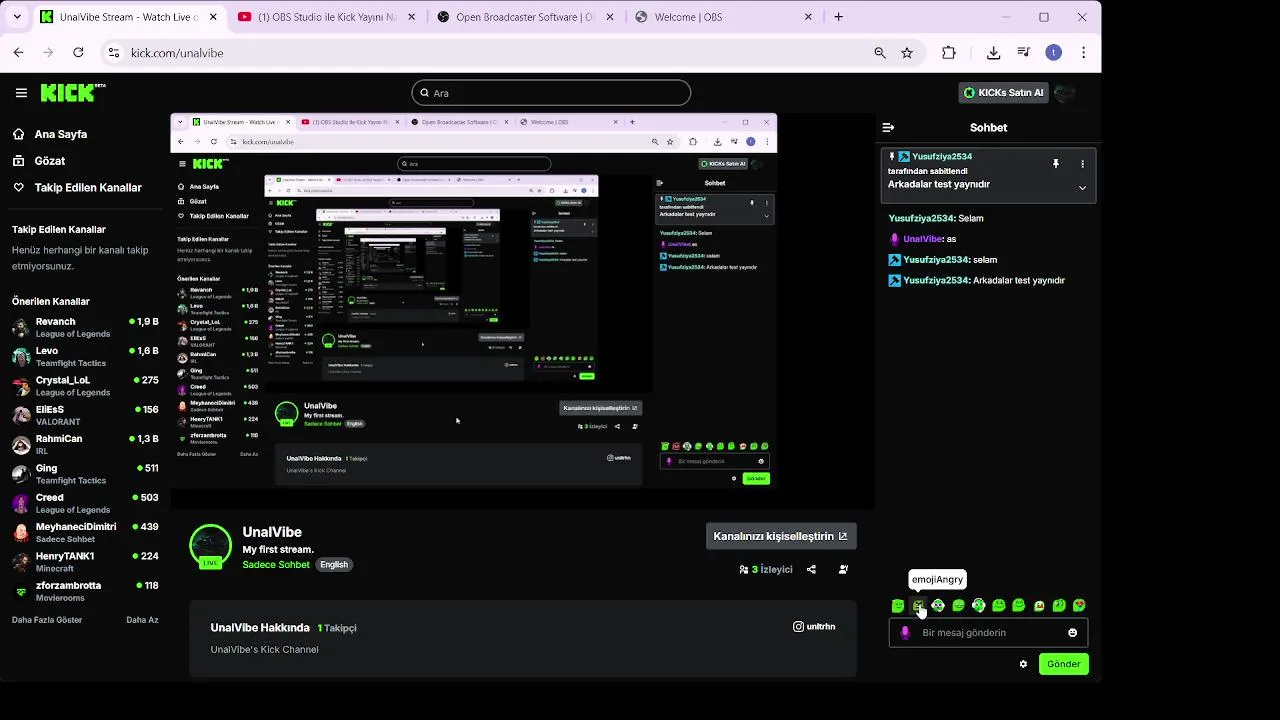Select the white-faced emote after emojiAngry
The width and height of the screenshot is (1280, 720).
938,606
